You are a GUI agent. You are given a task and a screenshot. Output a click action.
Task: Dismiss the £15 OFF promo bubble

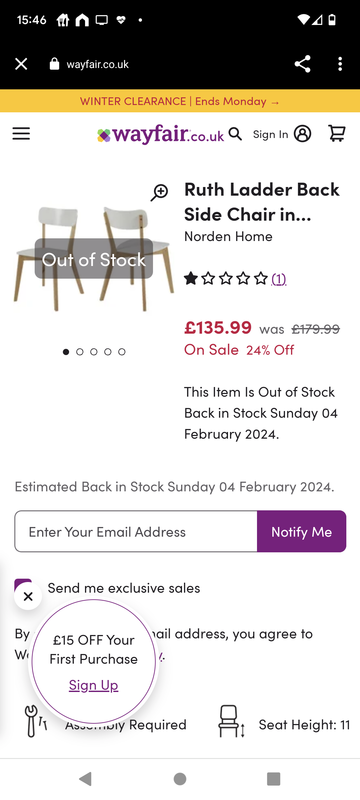coord(28,596)
